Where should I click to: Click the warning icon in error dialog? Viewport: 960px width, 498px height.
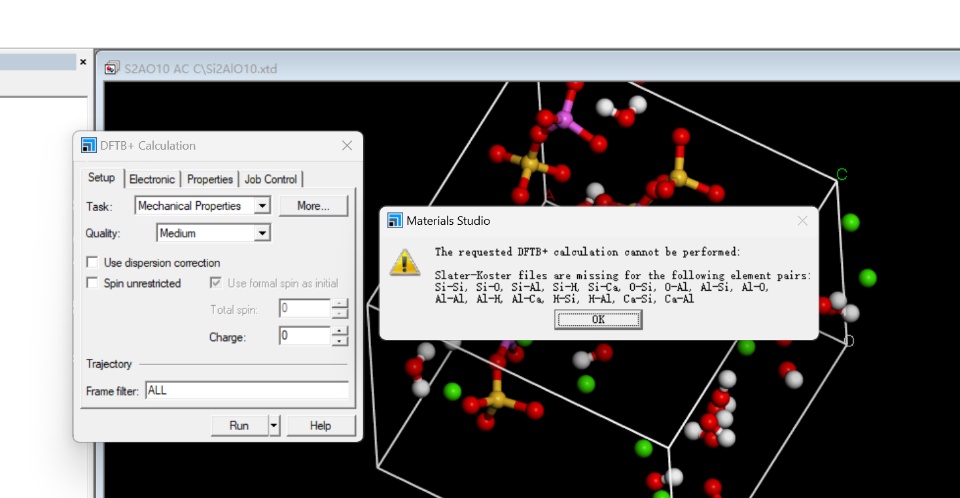pos(405,262)
